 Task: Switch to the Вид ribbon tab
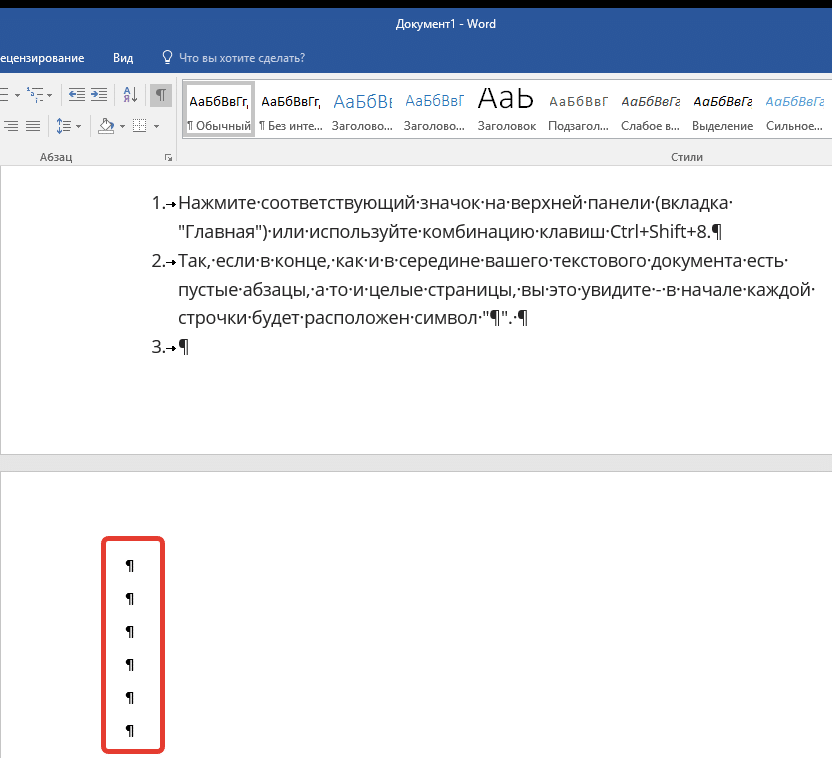click(x=123, y=57)
